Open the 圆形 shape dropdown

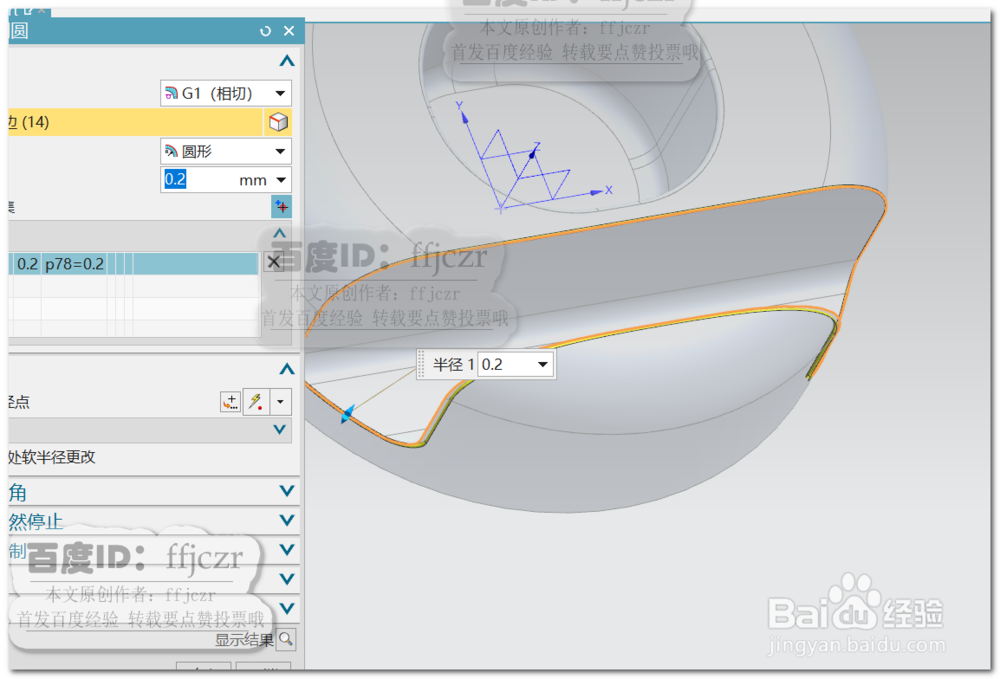[280, 151]
